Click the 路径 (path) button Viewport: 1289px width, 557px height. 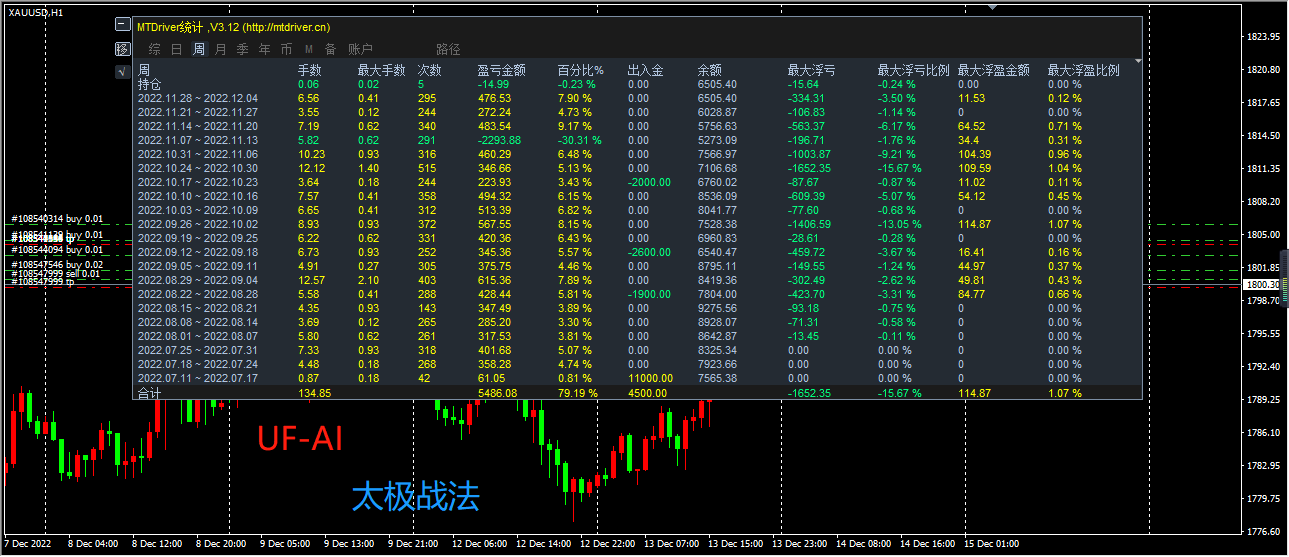pos(448,49)
